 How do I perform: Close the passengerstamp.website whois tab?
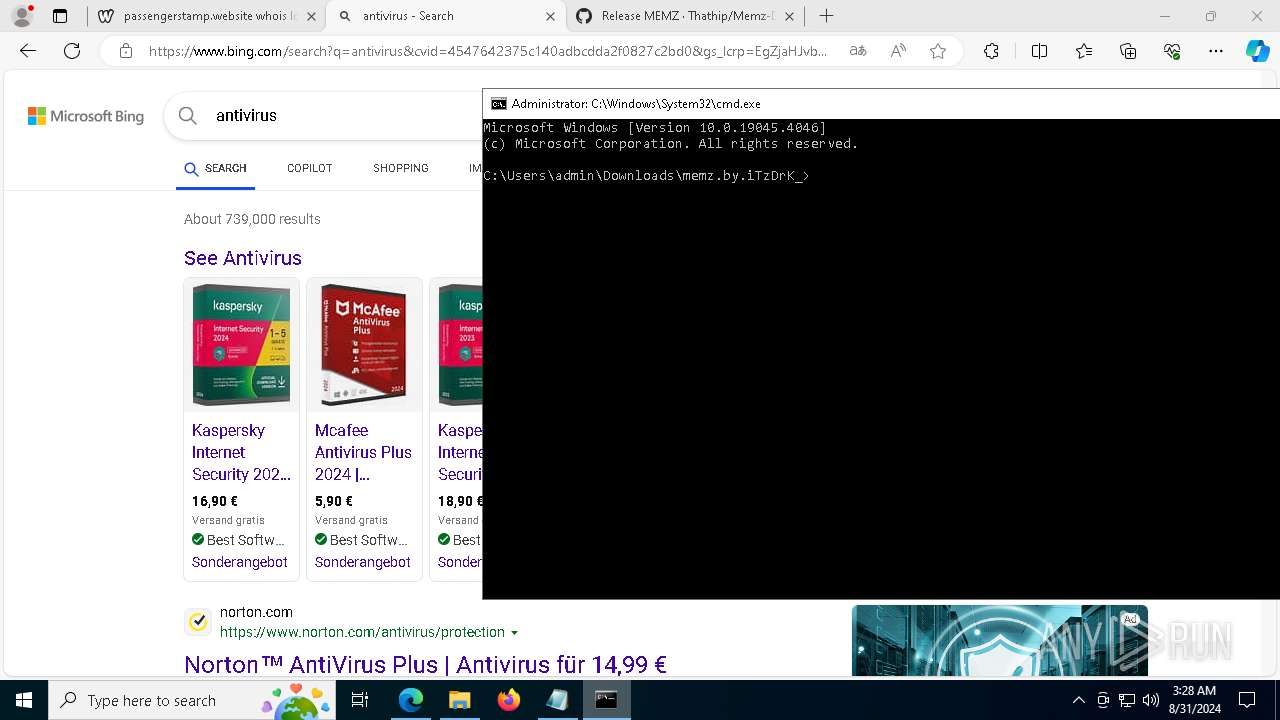click(x=312, y=16)
